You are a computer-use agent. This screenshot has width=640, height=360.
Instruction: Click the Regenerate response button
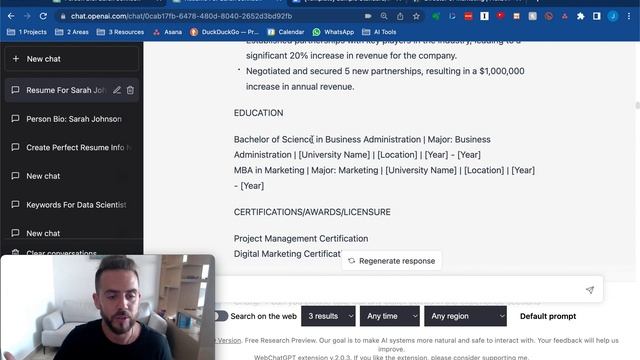tap(391, 261)
